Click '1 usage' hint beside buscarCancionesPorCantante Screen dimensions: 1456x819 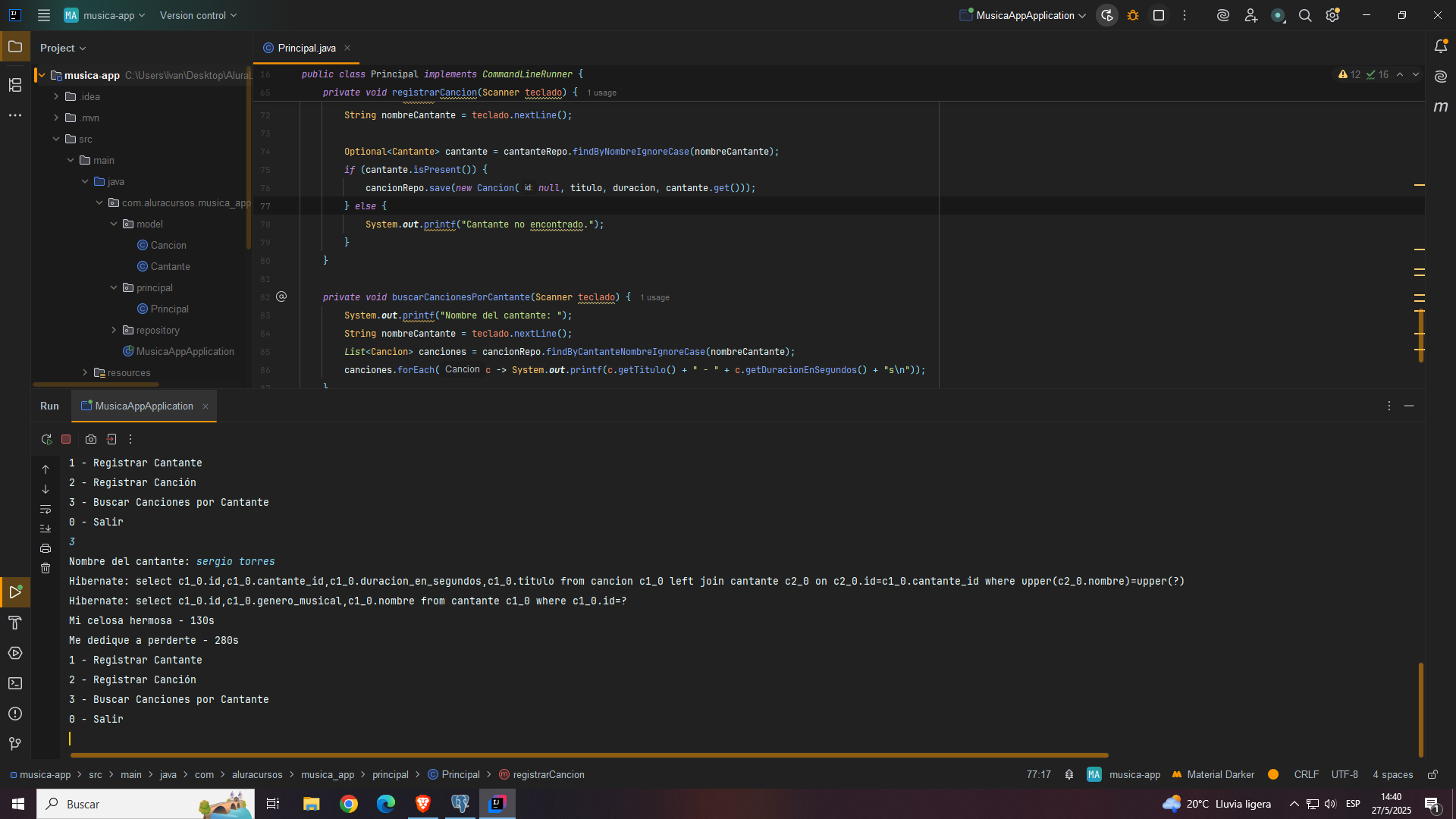click(654, 297)
